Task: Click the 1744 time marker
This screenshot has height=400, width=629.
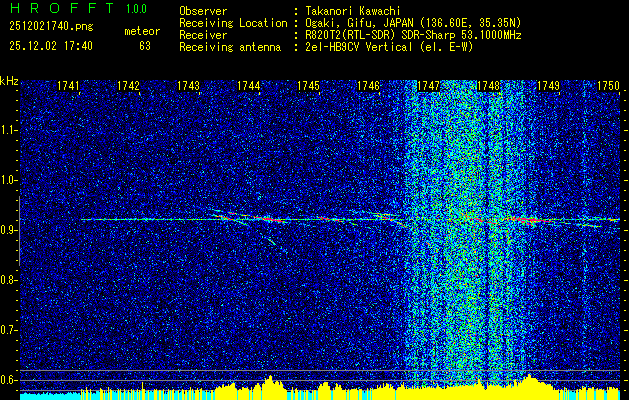Action: pos(248,85)
